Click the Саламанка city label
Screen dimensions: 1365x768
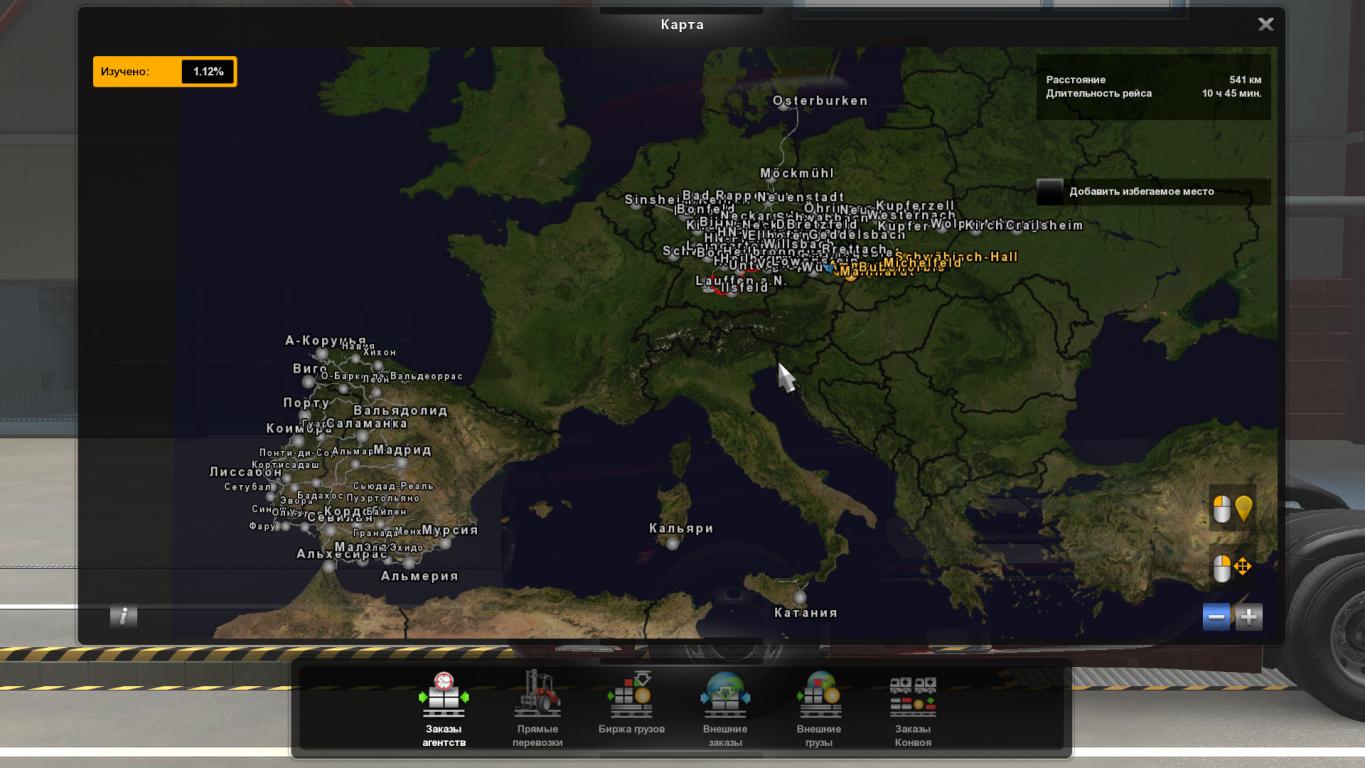(366, 424)
